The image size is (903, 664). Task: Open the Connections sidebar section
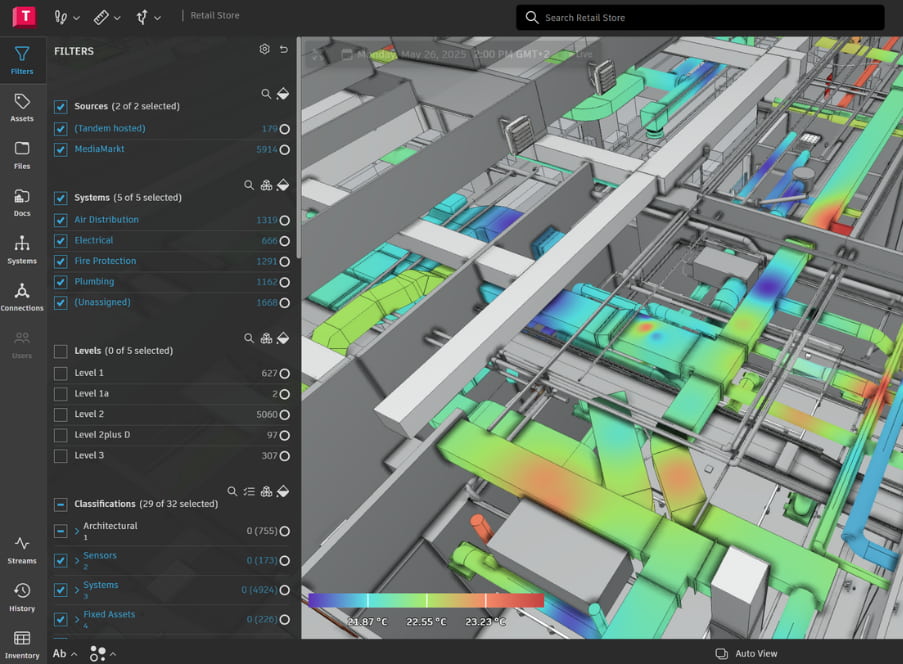click(x=22, y=297)
